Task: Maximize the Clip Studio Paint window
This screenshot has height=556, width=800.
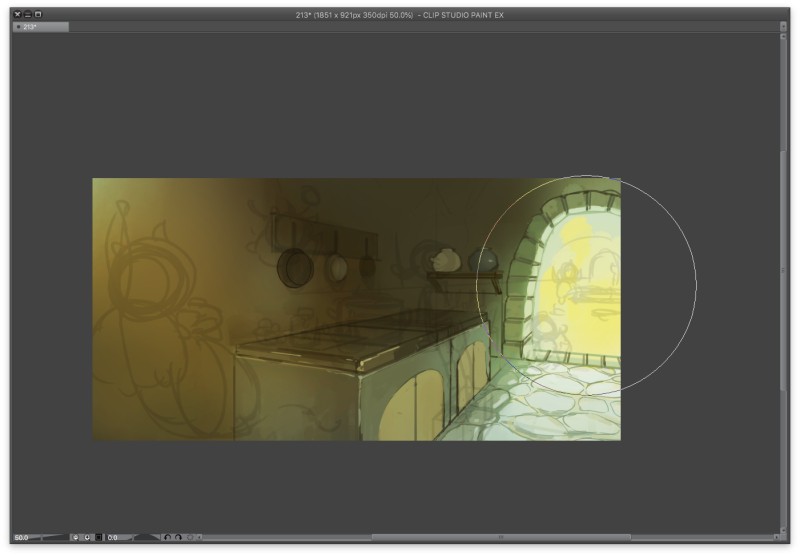Action: (38, 14)
